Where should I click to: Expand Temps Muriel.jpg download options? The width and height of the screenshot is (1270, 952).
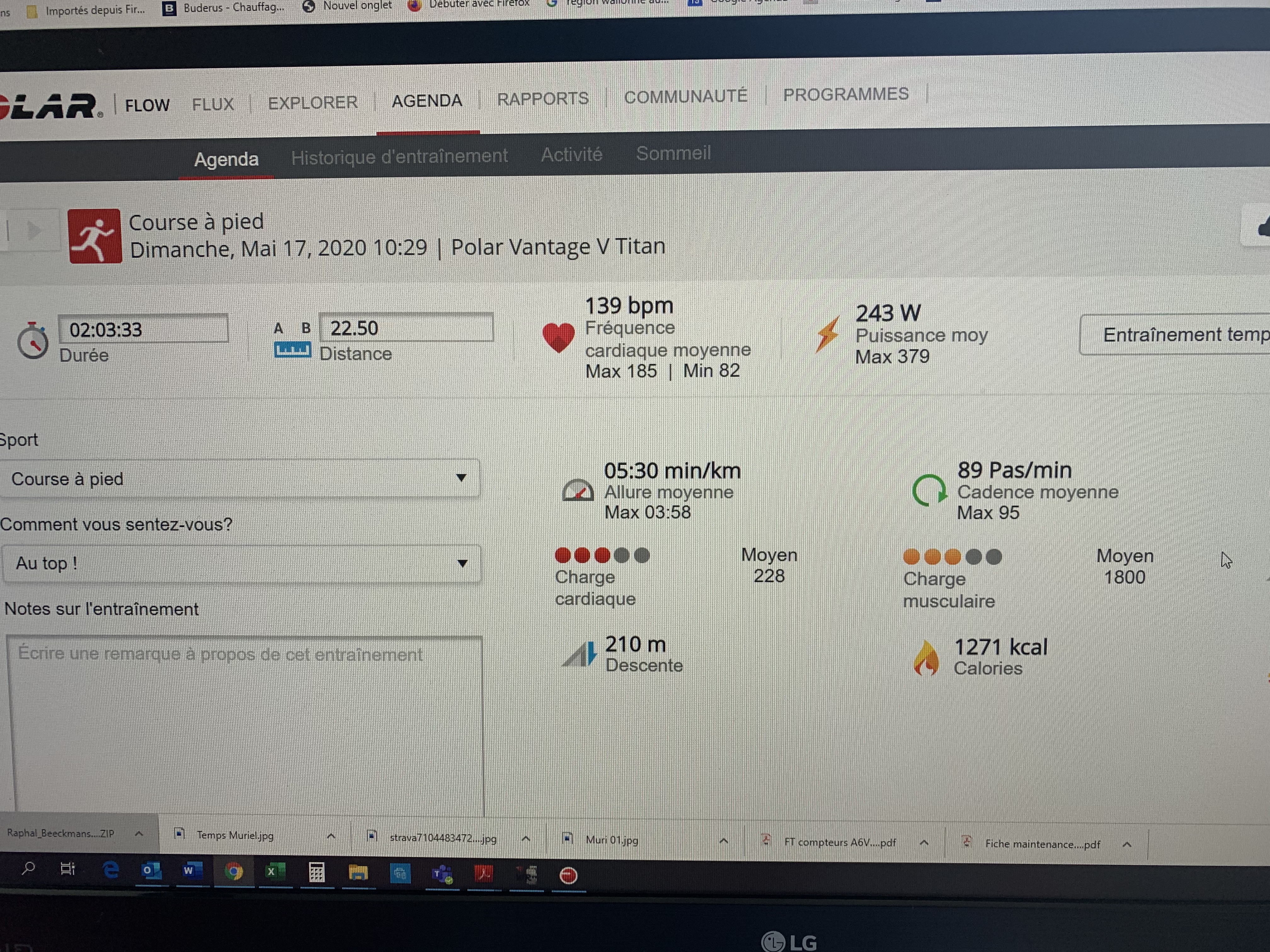click(x=331, y=836)
